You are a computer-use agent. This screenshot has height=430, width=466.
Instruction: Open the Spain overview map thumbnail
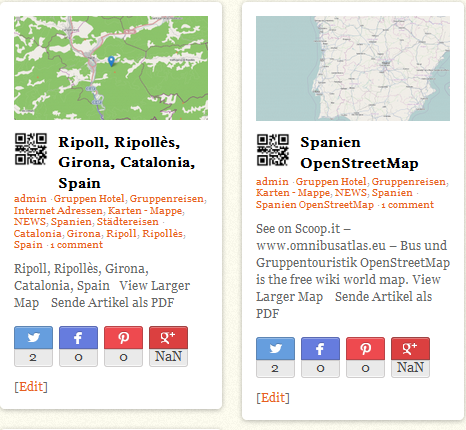[x=353, y=68]
